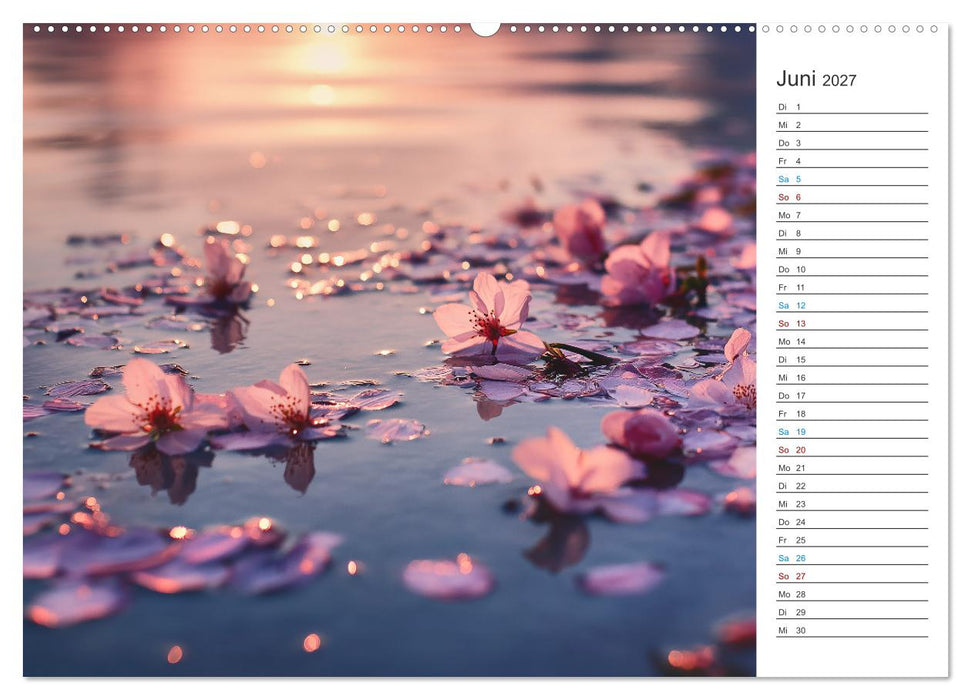Select the Do 3 date row
This screenshot has height=700, width=971.
point(852,142)
